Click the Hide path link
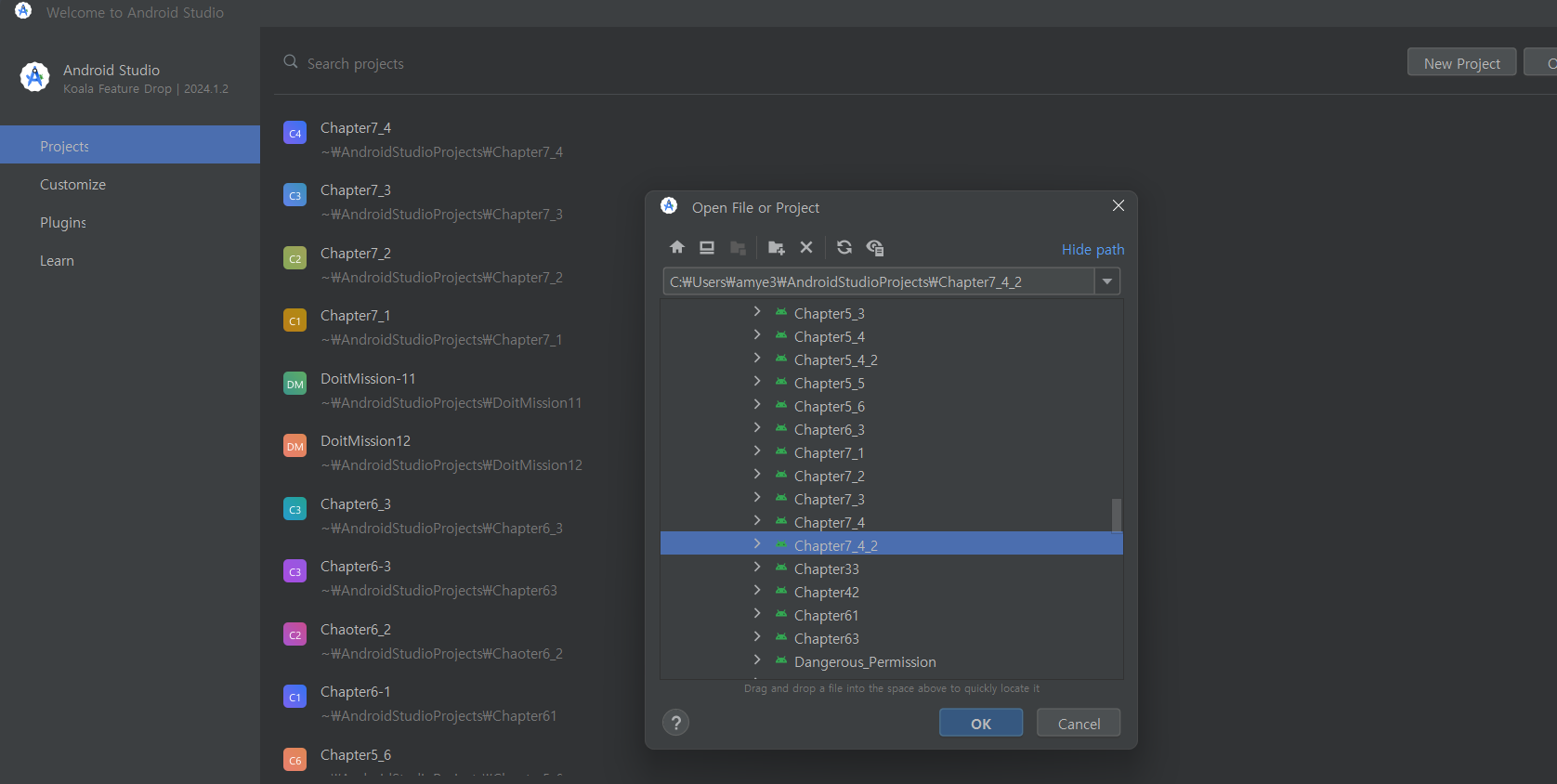 click(x=1093, y=249)
